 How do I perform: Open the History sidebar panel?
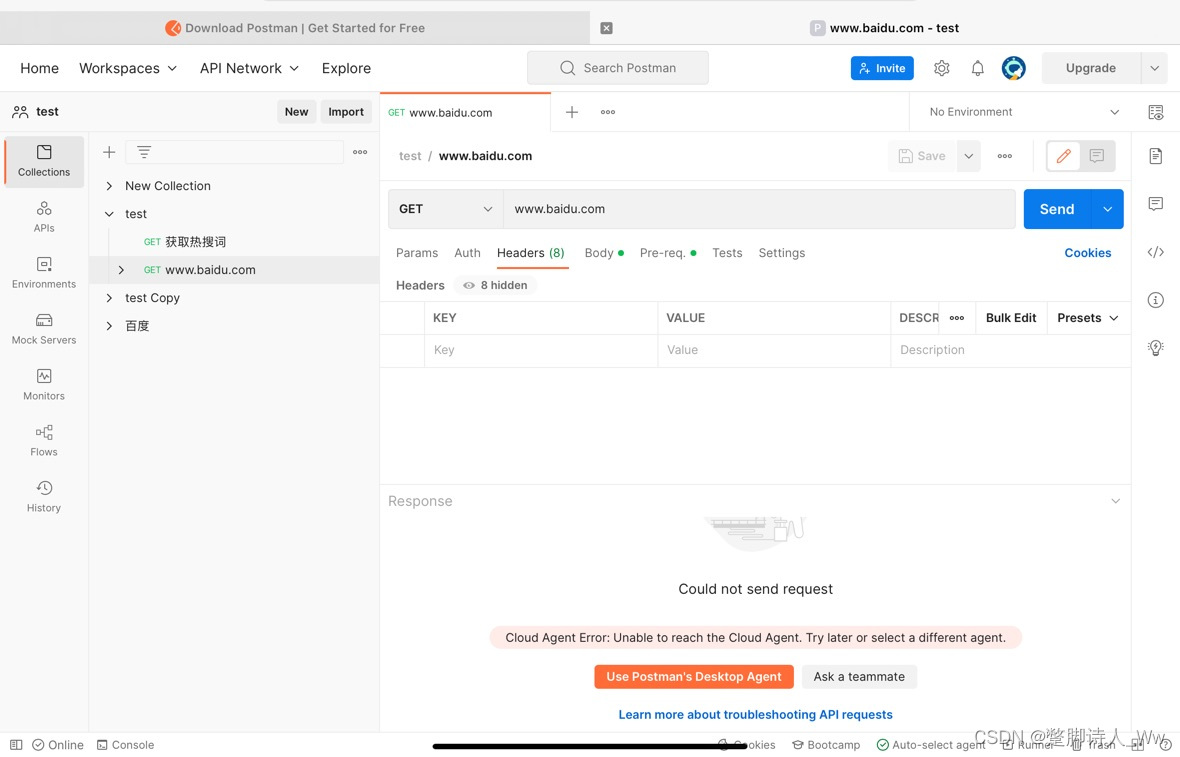(x=44, y=497)
